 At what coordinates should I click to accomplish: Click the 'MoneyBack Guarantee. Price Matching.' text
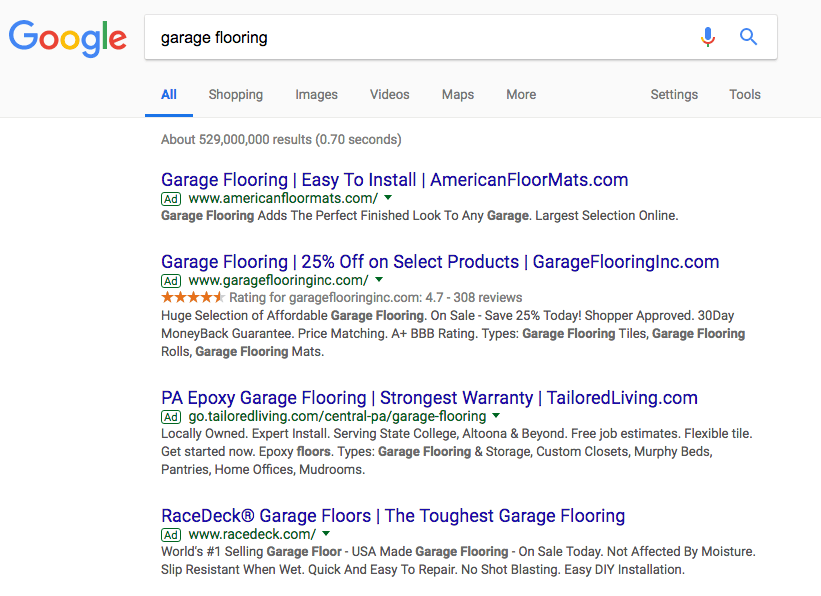[x=274, y=333]
